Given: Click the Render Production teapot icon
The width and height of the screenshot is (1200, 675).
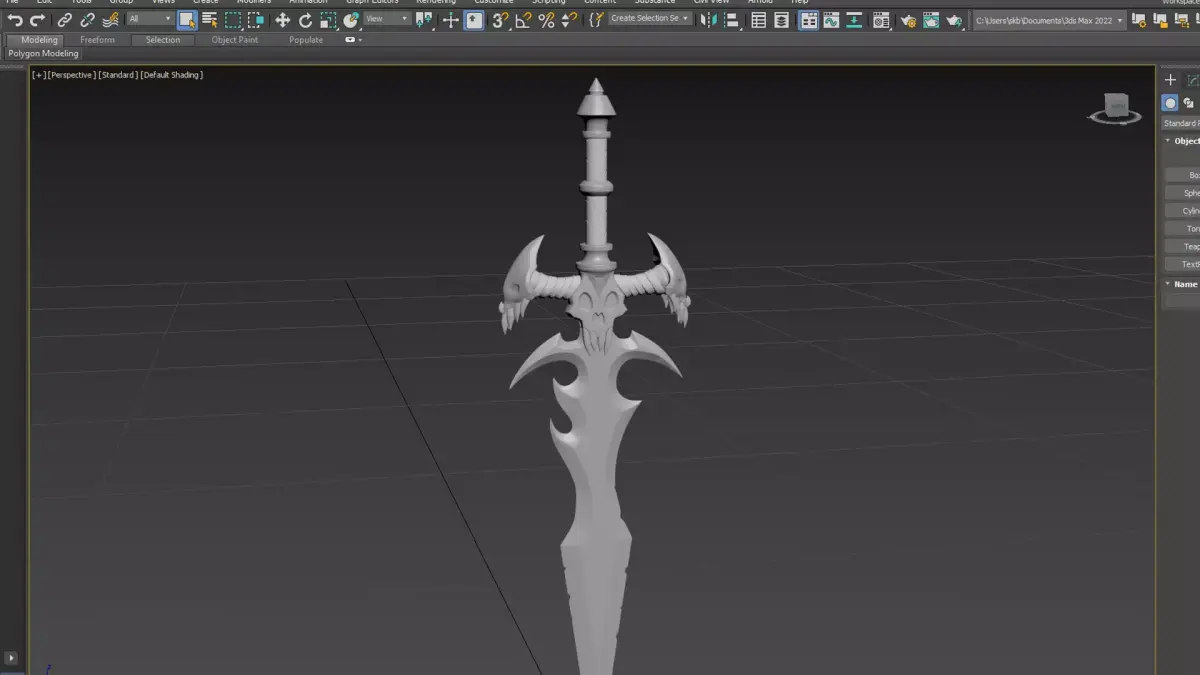Looking at the screenshot, I should [x=955, y=20].
